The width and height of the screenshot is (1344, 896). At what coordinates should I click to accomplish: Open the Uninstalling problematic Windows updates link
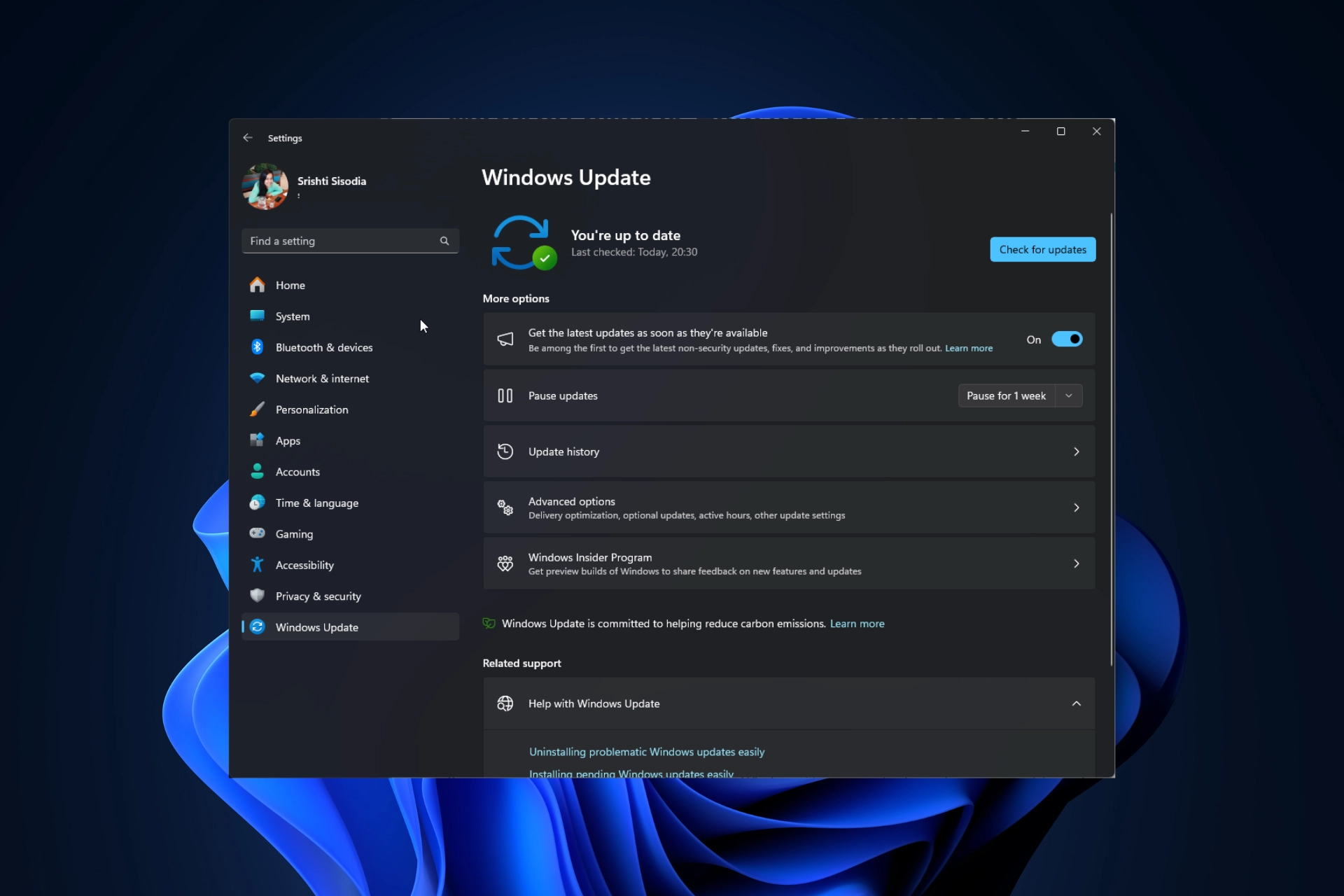pyautogui.click(x=646, y=752)
